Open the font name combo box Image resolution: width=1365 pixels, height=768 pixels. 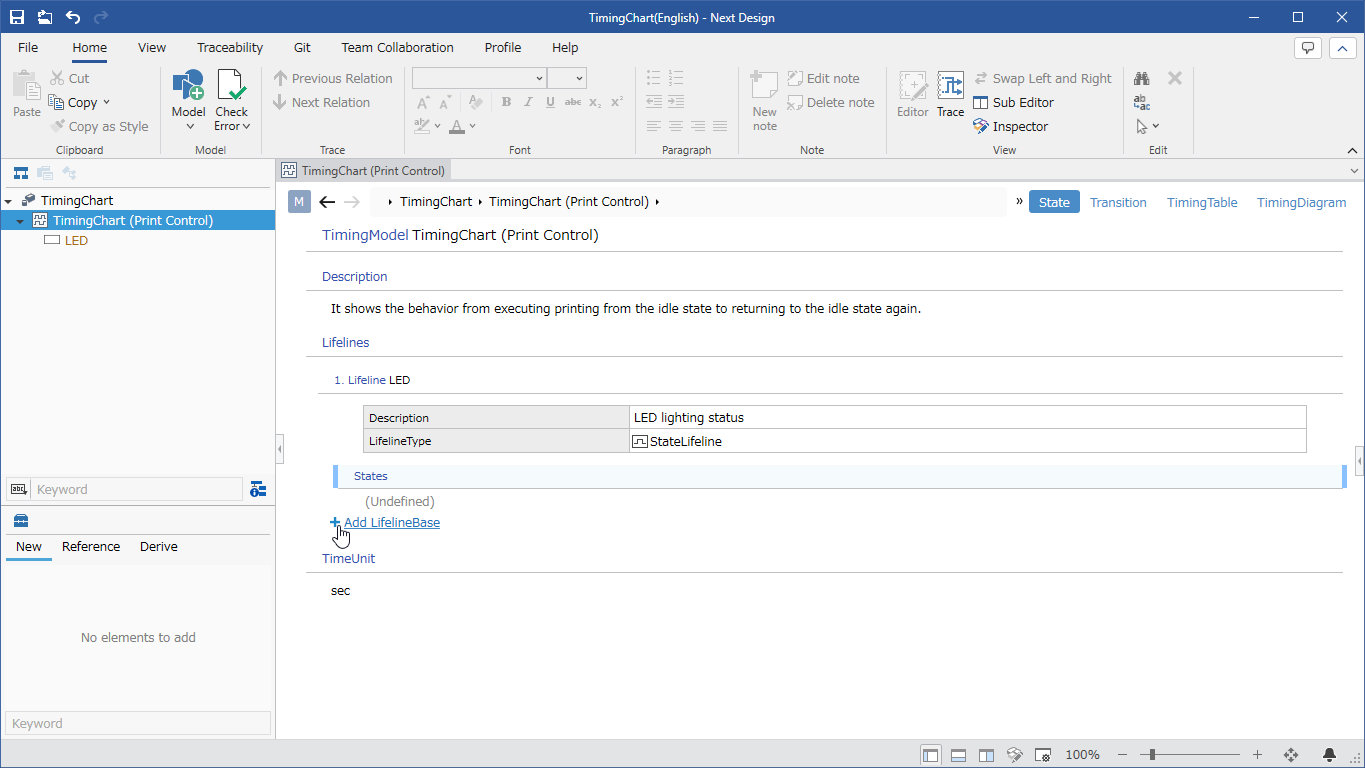point(479,78)
